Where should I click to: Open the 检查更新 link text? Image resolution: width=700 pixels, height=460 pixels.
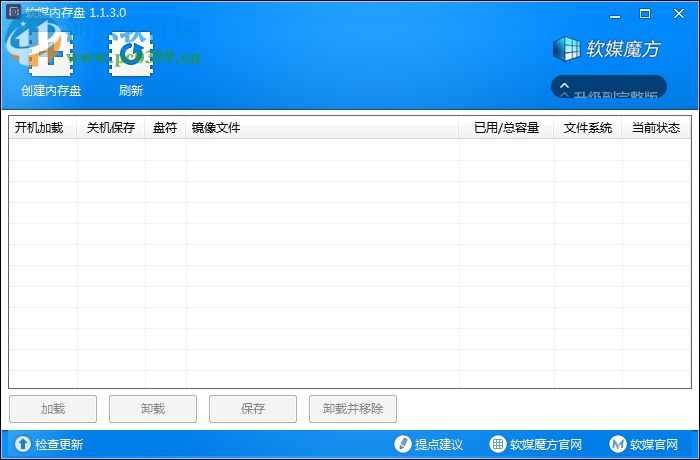pos(59,444)
